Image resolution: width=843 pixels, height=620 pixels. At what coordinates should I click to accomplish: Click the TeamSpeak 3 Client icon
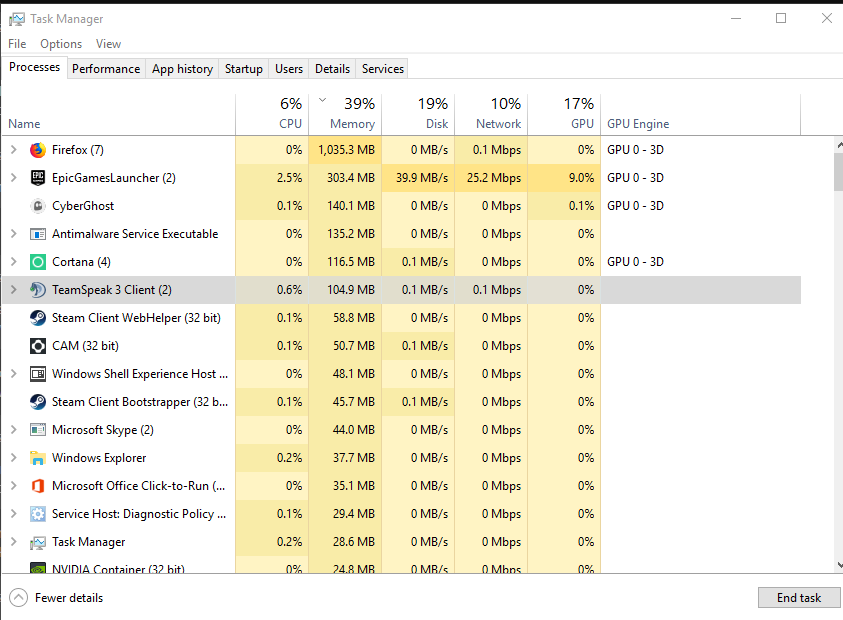point(38,290)
